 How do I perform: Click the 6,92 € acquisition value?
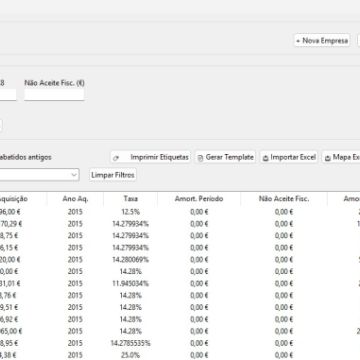(x=9, y=319)
